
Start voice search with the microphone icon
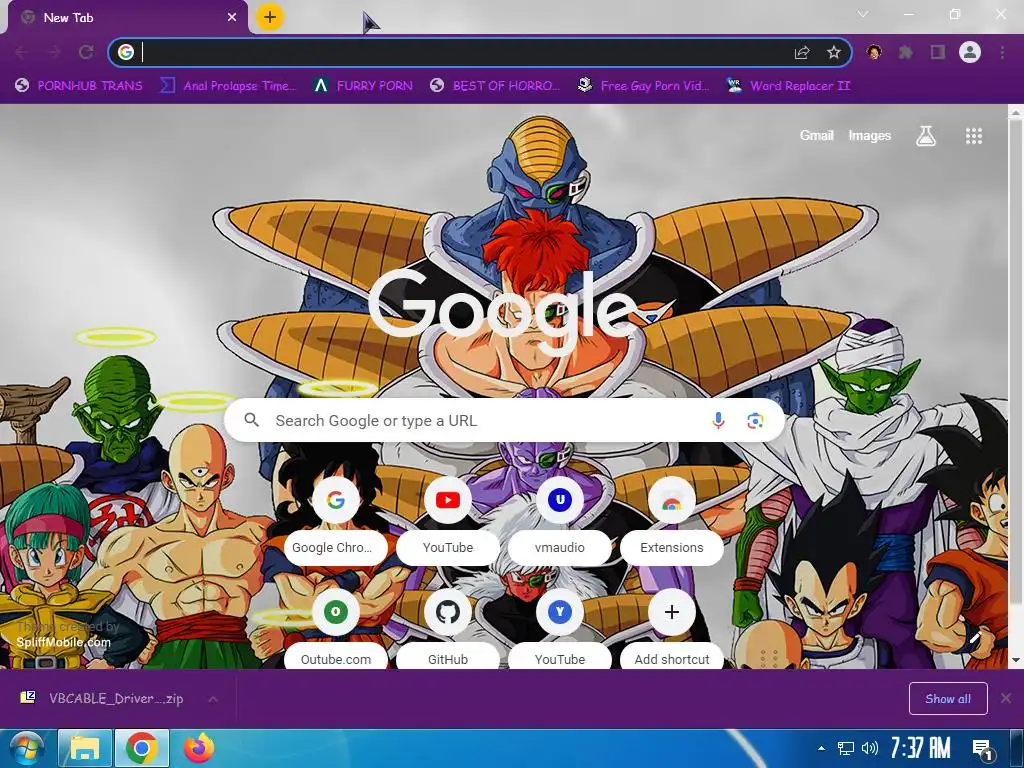(x=718, y=421)
